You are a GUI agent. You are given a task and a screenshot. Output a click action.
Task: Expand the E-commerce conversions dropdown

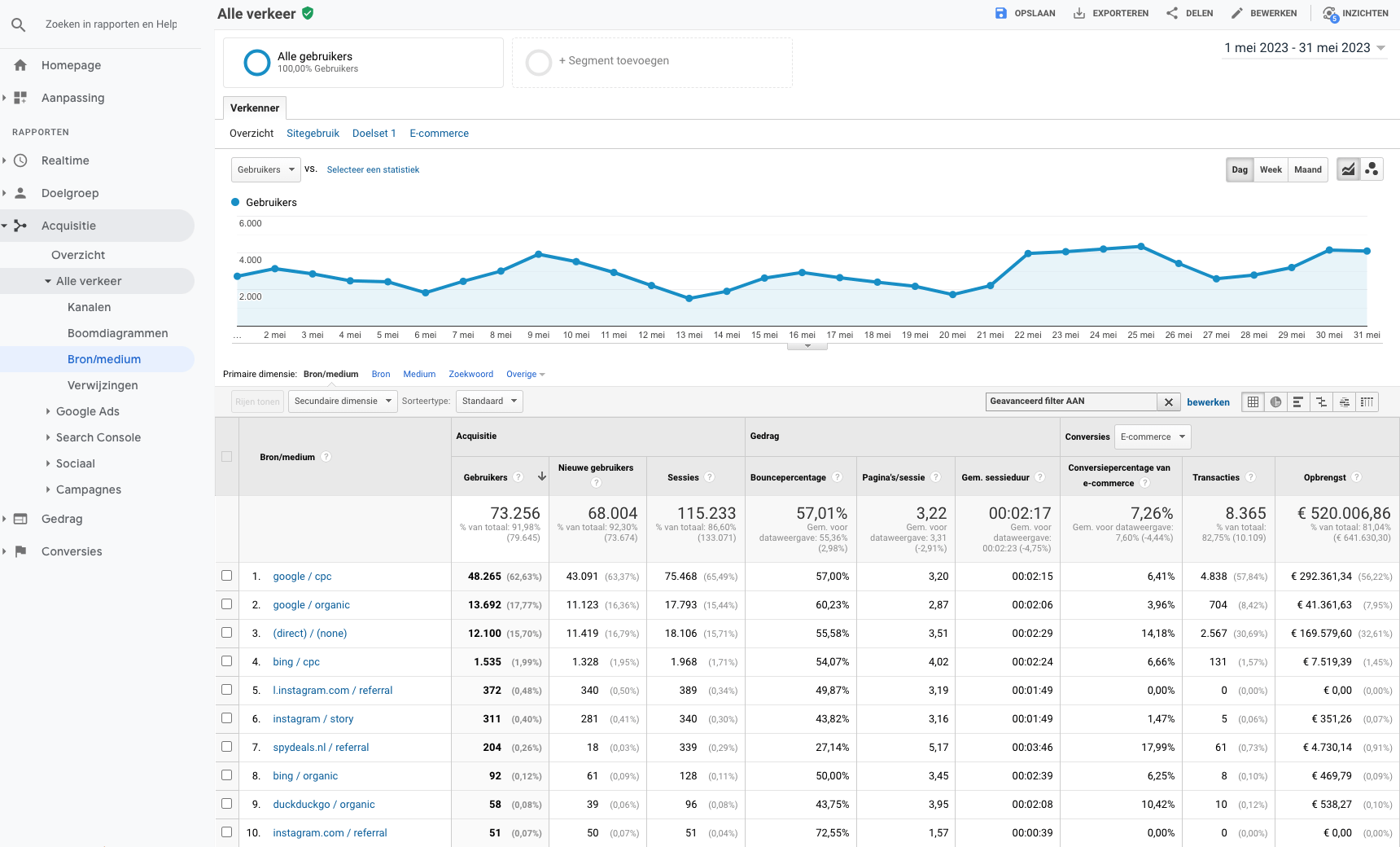[1152, 437]
